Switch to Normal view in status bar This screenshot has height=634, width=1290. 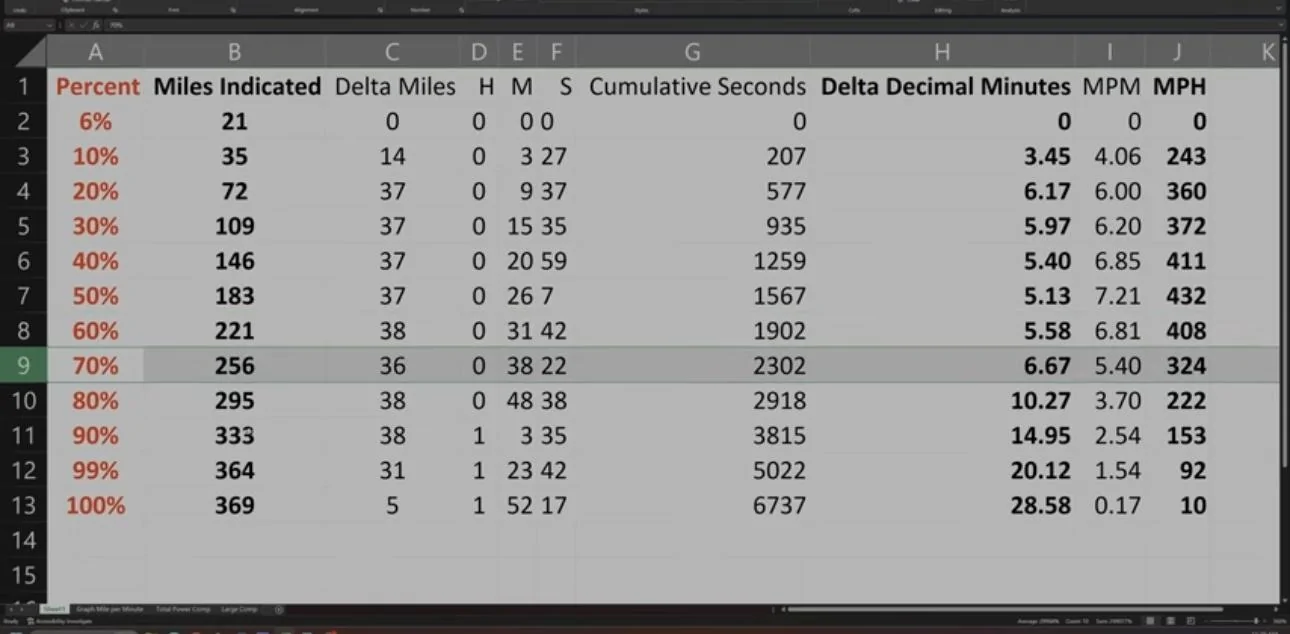pyautogui.click(x=1150, y=621)
